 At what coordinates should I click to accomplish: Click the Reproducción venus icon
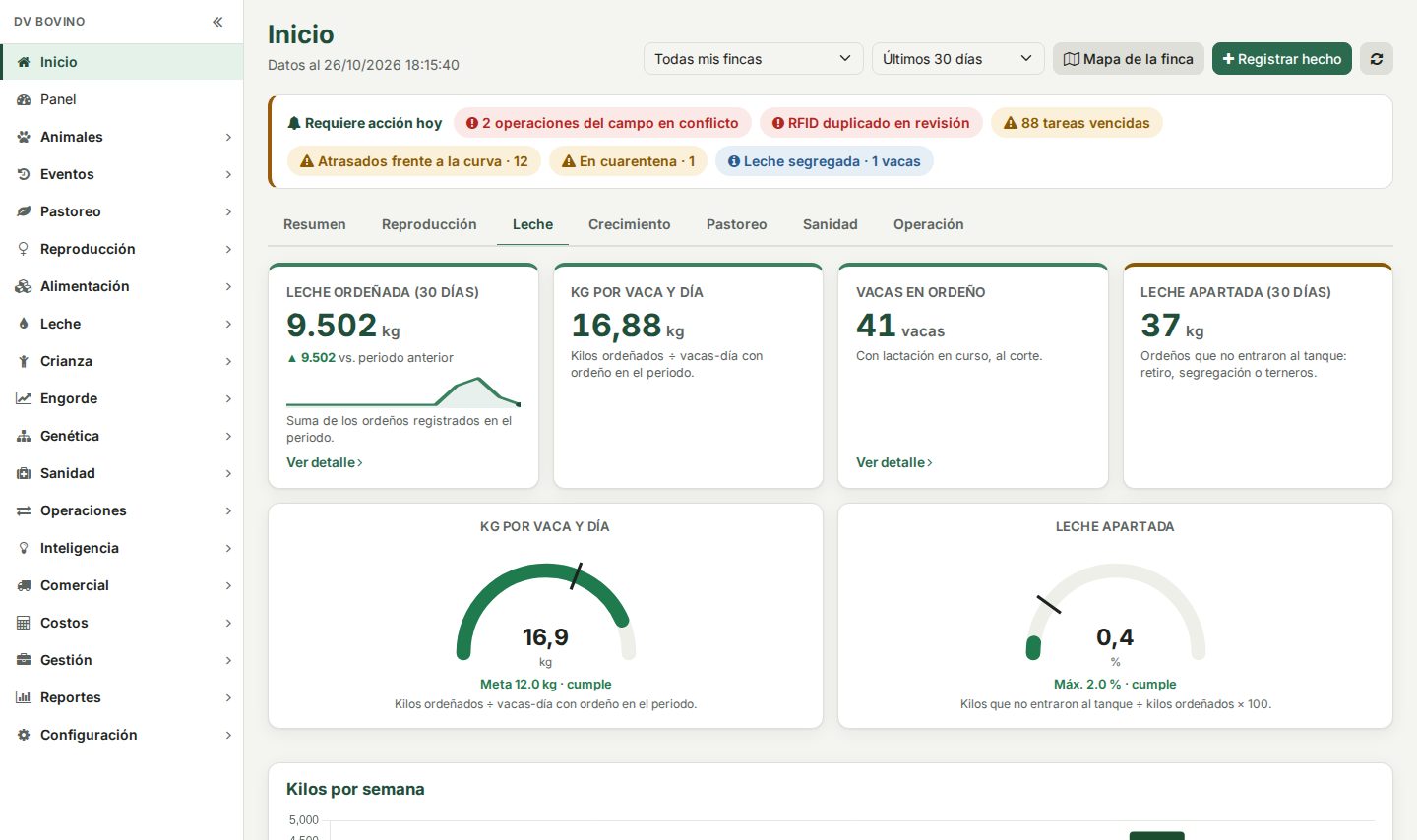(x=24, y=249)
